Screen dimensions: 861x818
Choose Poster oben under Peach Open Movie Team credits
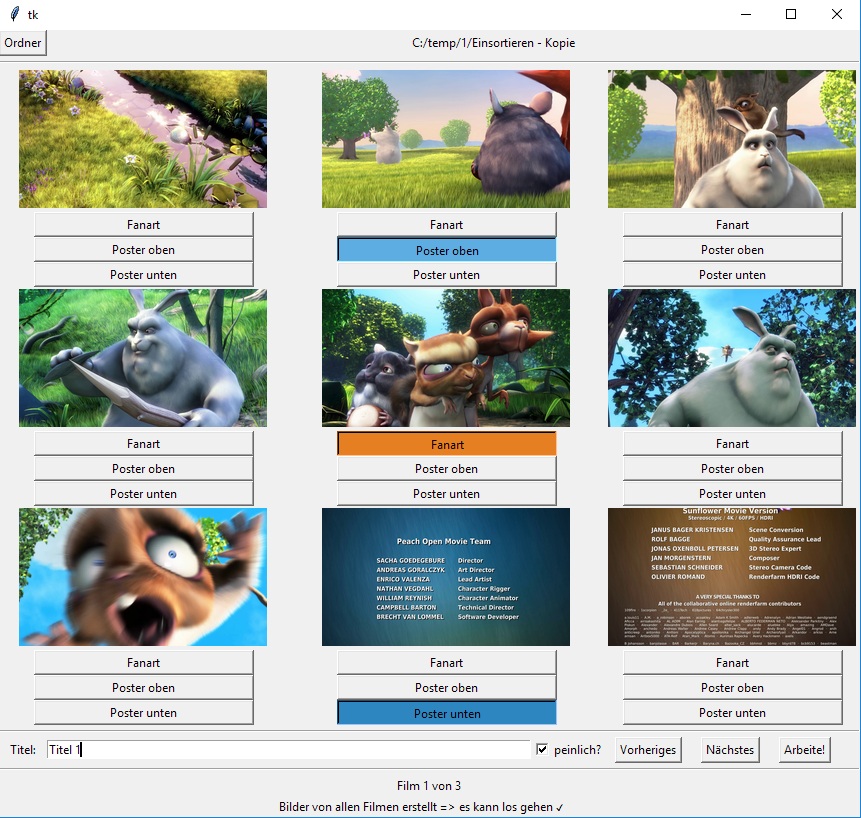pos(446,688)
